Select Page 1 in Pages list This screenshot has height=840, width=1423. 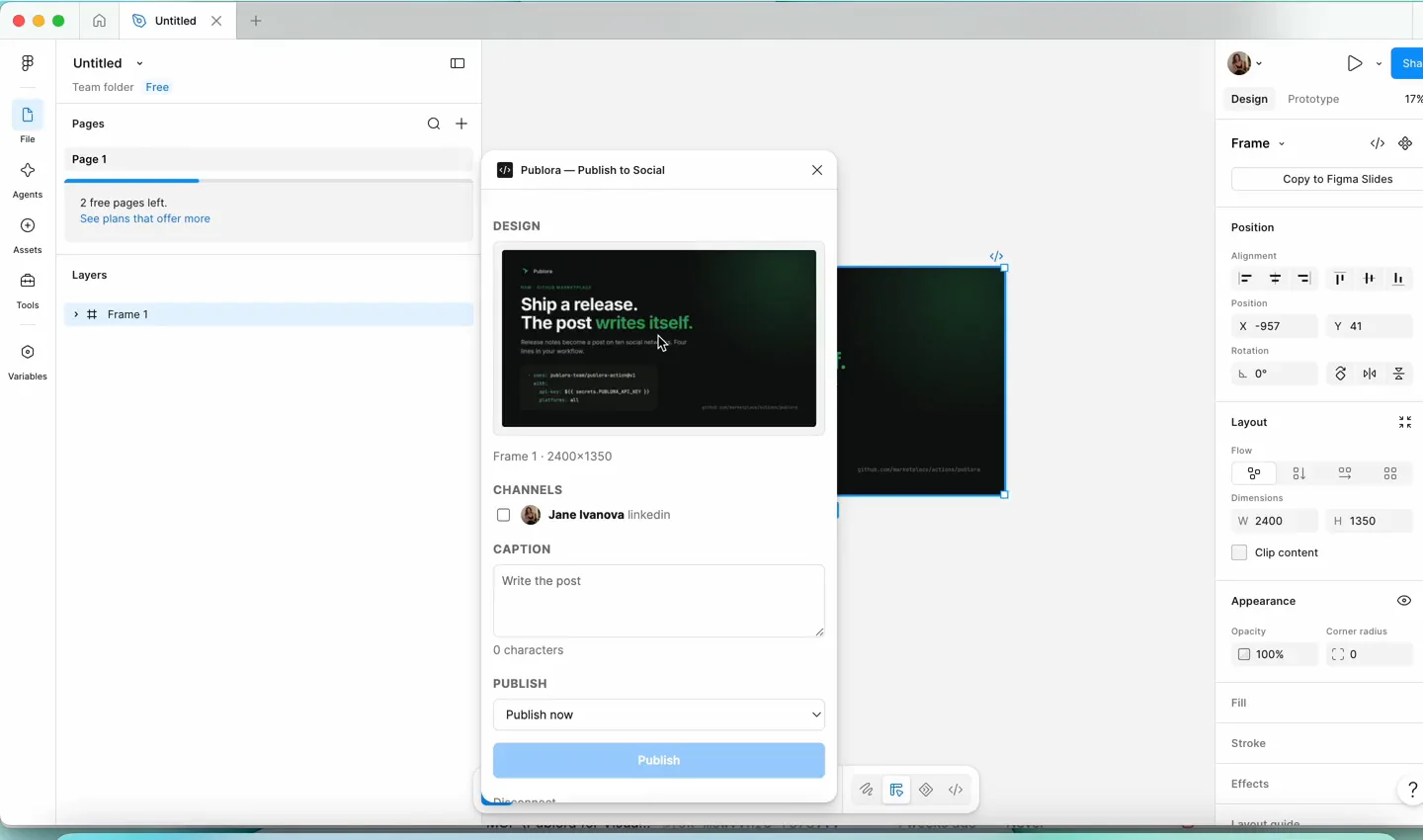point(269,159)
